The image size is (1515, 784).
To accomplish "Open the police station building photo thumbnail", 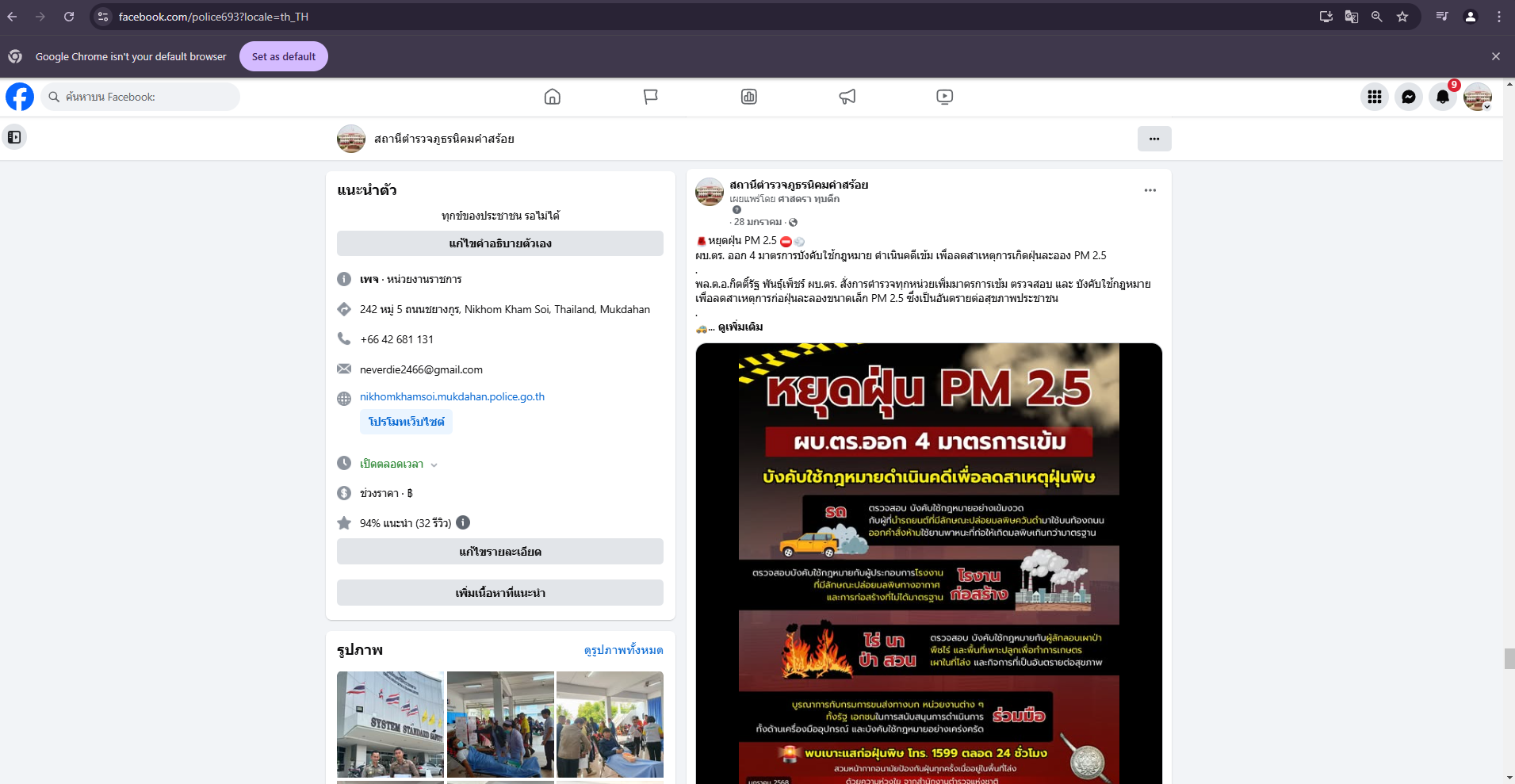I will click(390, 724).
